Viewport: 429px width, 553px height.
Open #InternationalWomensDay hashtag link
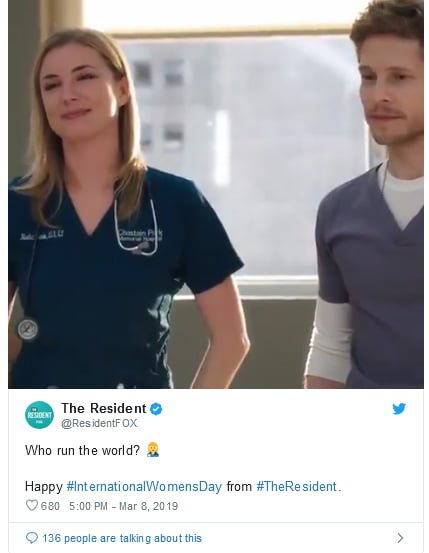[144, 486]
